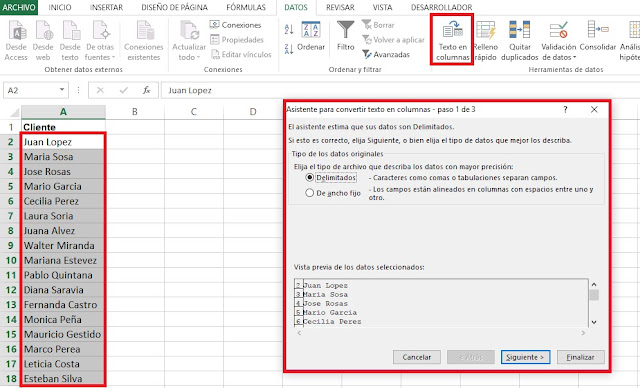Image resolution: width=640 pixels, height=388 pixels.
Task: Open the ARCHIVO tab
Action: coord(19,7)
